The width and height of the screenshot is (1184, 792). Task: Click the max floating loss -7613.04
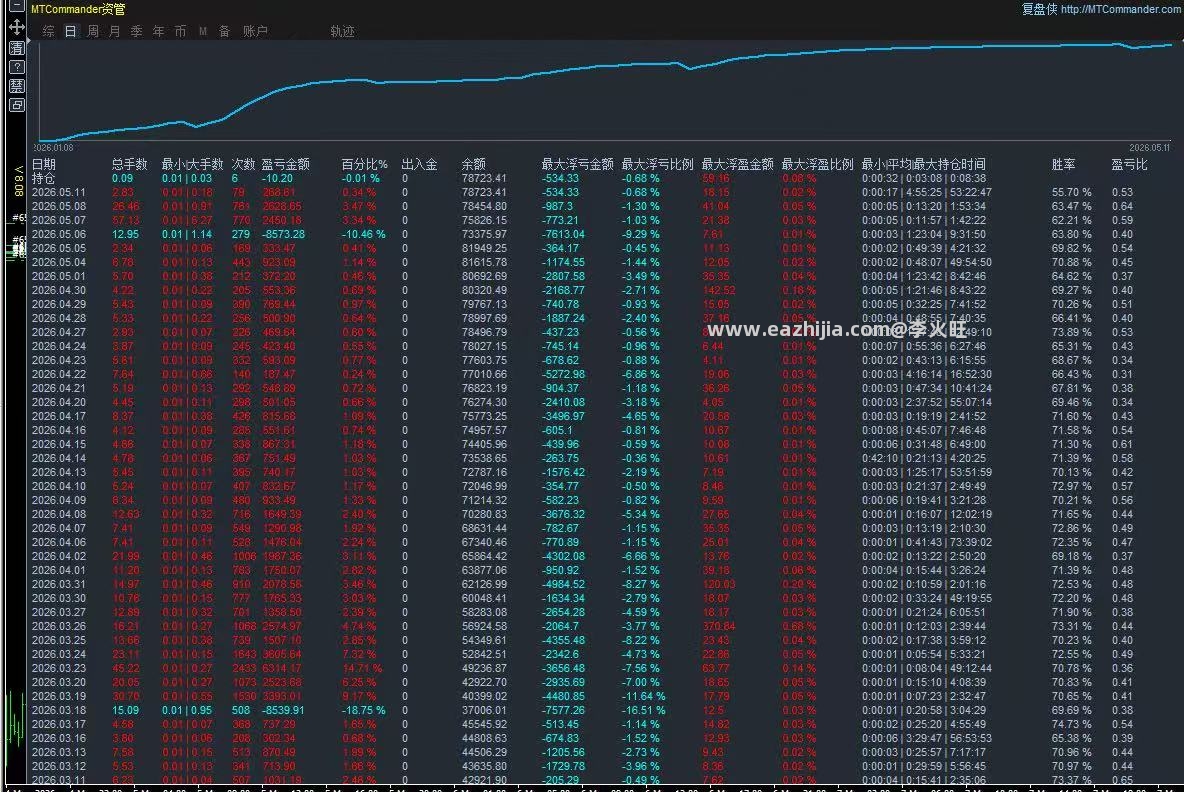pyautogui.click(x=563, y=234)
